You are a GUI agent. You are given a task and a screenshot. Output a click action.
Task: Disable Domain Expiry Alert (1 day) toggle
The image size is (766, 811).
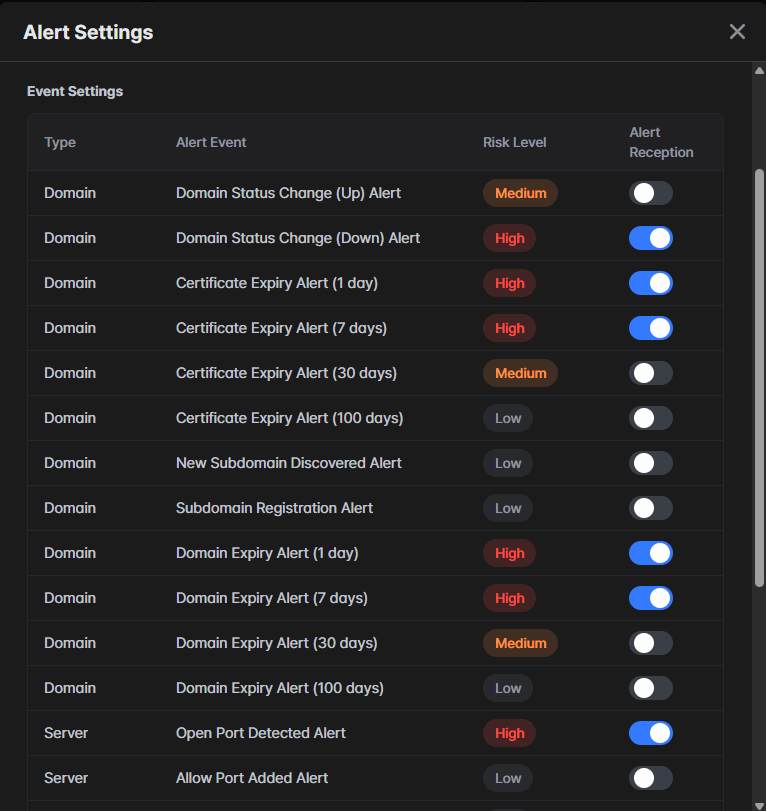coord(650,553)
